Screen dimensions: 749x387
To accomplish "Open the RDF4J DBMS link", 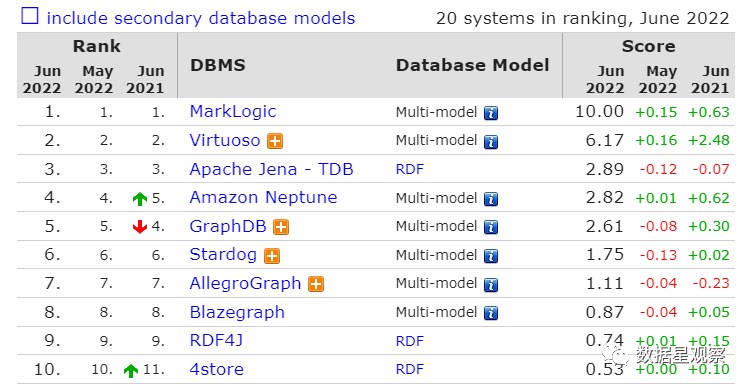I will (216, 340).
